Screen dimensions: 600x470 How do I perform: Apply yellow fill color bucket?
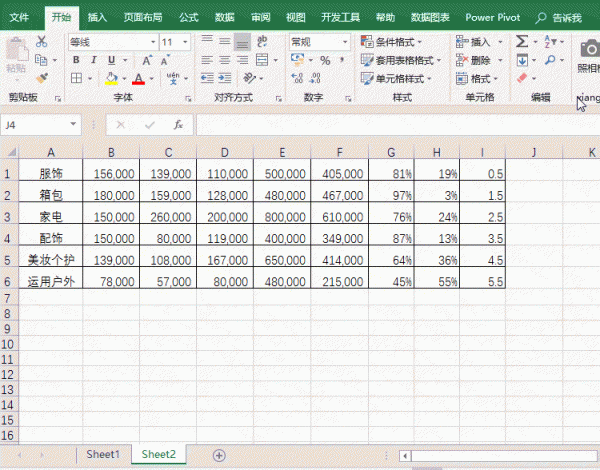coord(111,78)
